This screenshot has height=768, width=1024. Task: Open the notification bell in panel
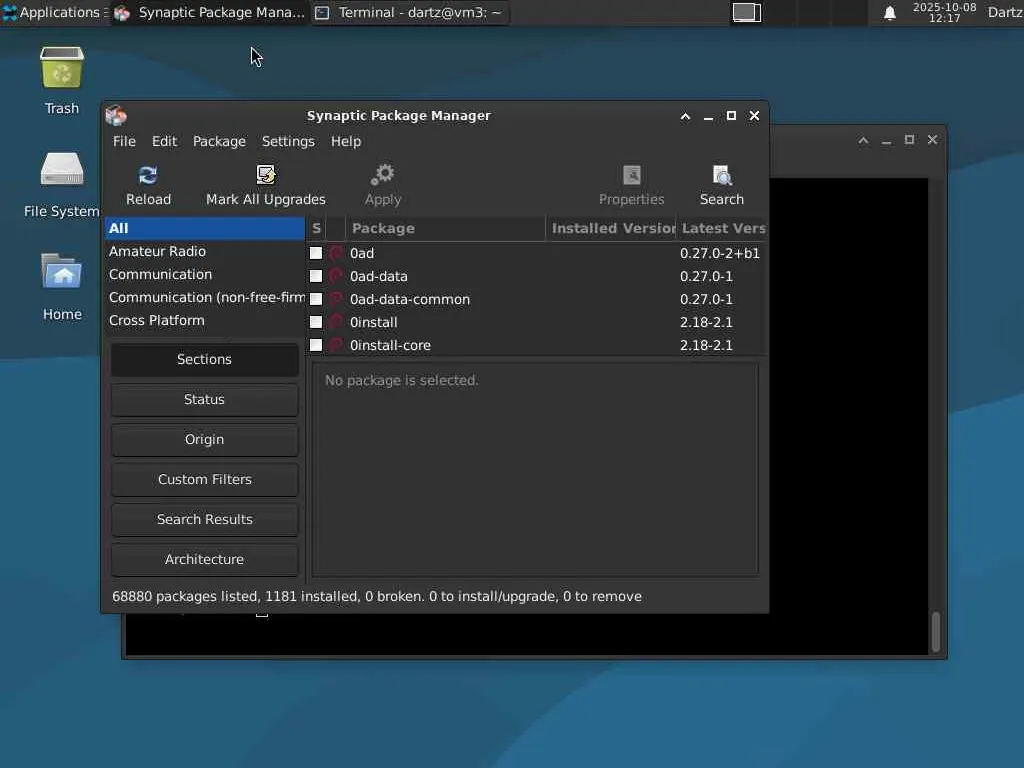tap(889, 12)
